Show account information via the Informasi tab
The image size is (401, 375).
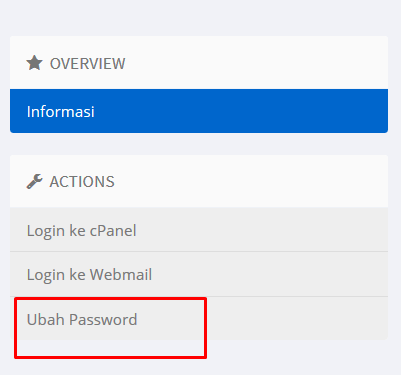(x=199, y=111)
